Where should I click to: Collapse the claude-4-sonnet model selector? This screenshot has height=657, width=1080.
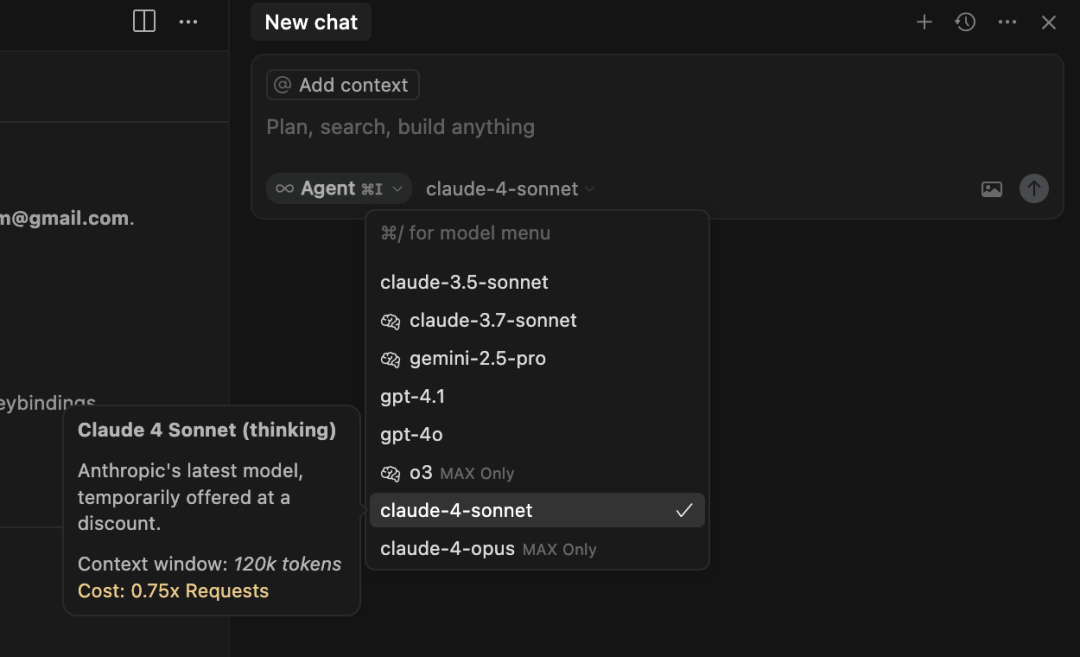[x=510, y=189]
